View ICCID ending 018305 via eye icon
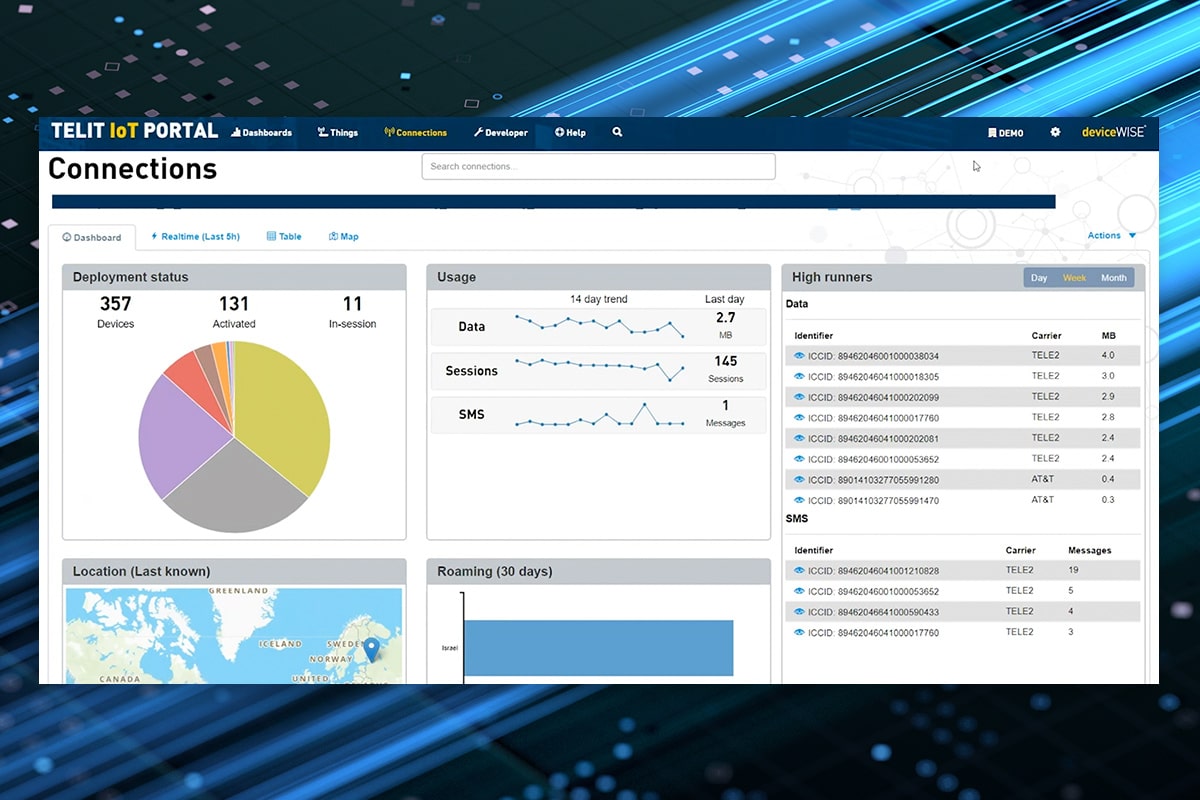The image size is (1200, 800). [x=799, y=376]
